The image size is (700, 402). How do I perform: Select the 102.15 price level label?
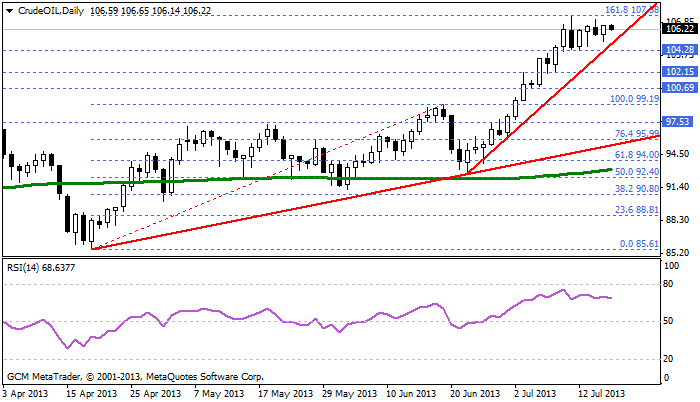pos(680,72)
